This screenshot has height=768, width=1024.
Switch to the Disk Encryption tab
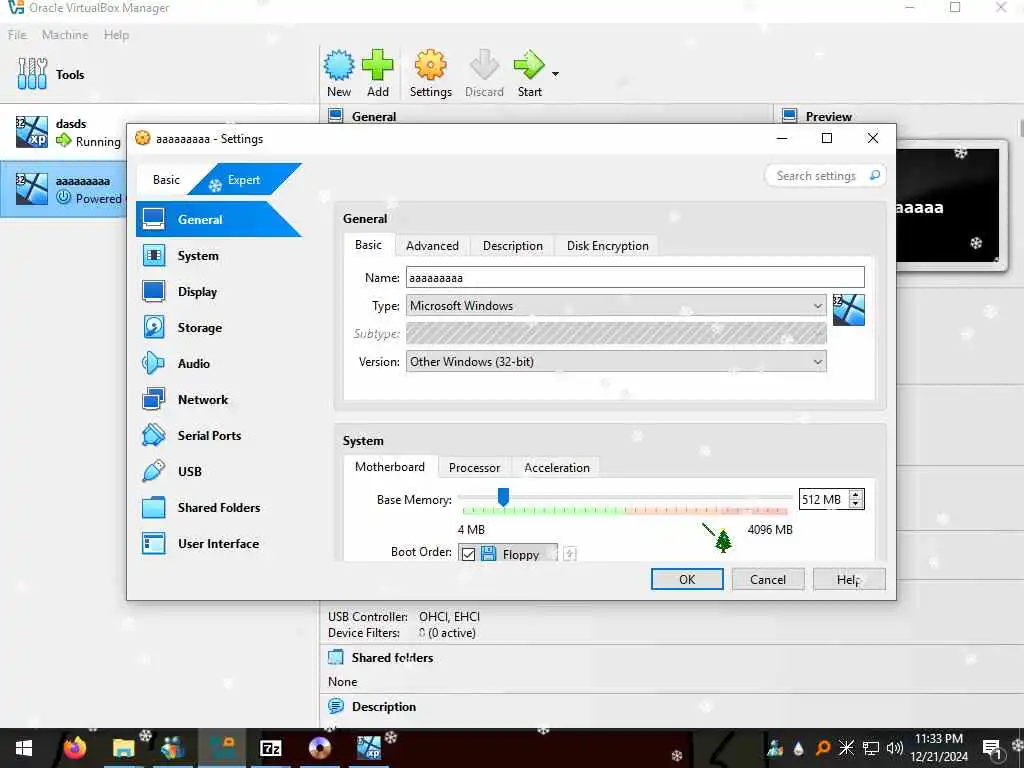pos(607,246)
